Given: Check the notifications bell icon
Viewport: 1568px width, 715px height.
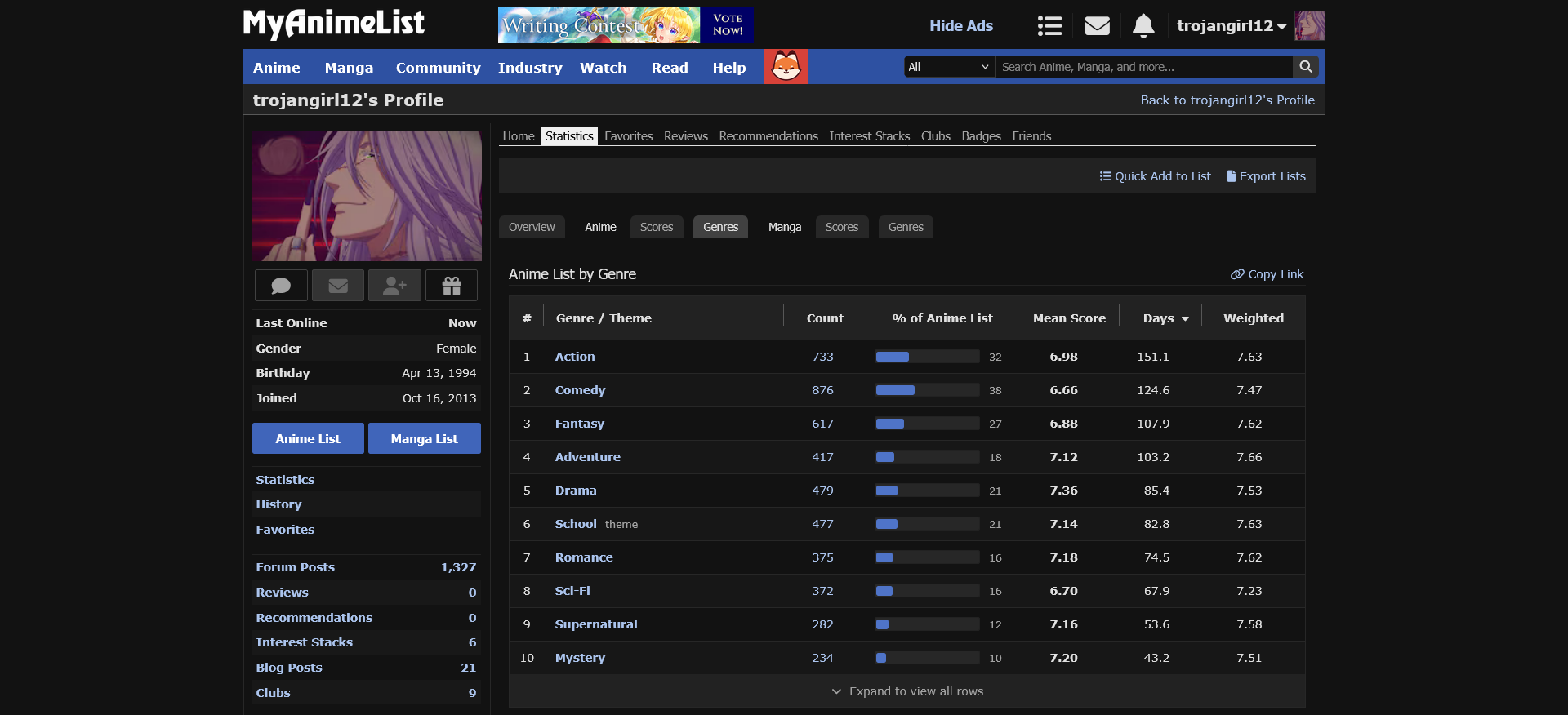Looking at the screenshot, I should tap(1143, 26).
